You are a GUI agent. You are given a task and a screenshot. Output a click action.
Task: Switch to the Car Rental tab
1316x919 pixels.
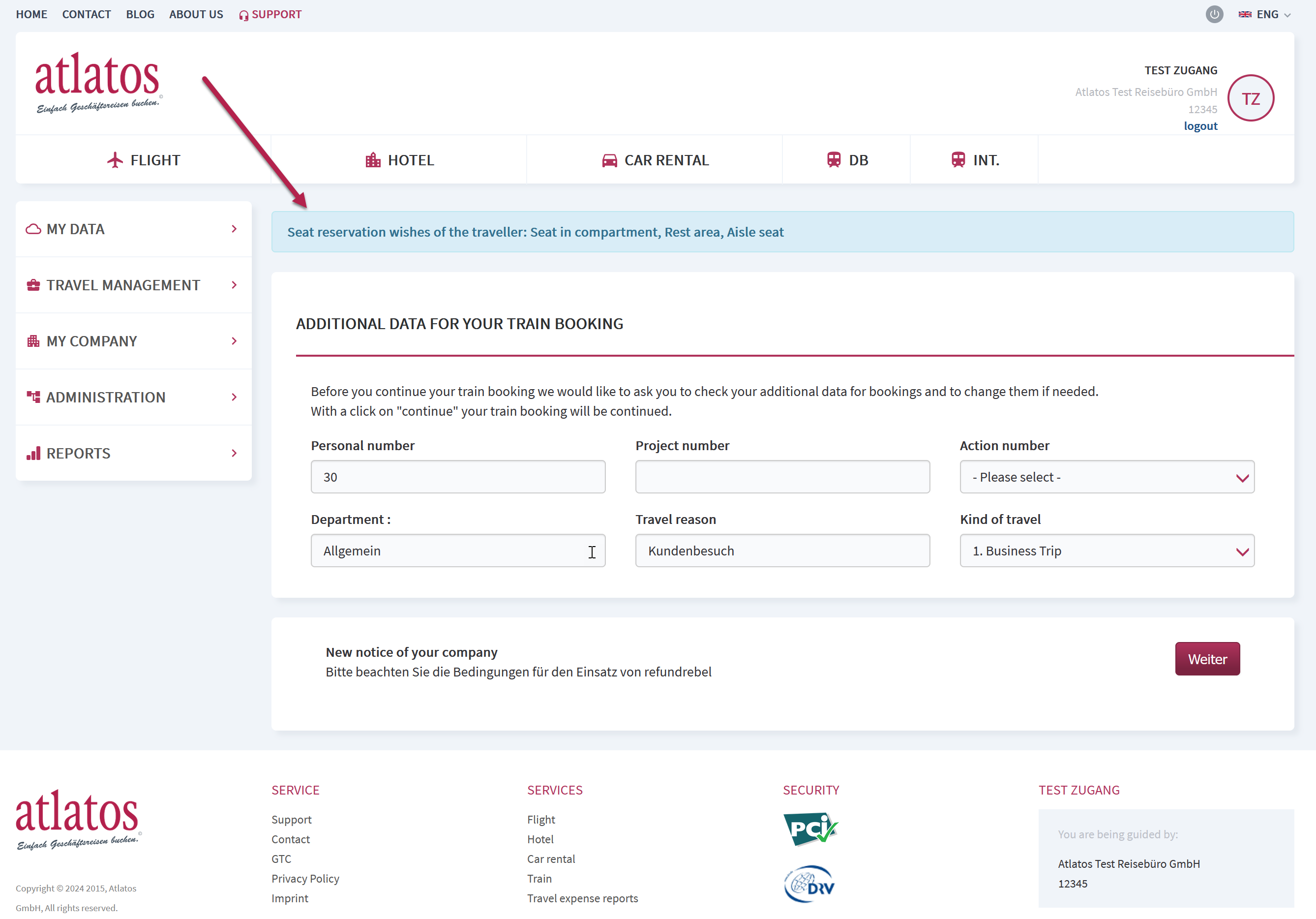pos(655,160)
